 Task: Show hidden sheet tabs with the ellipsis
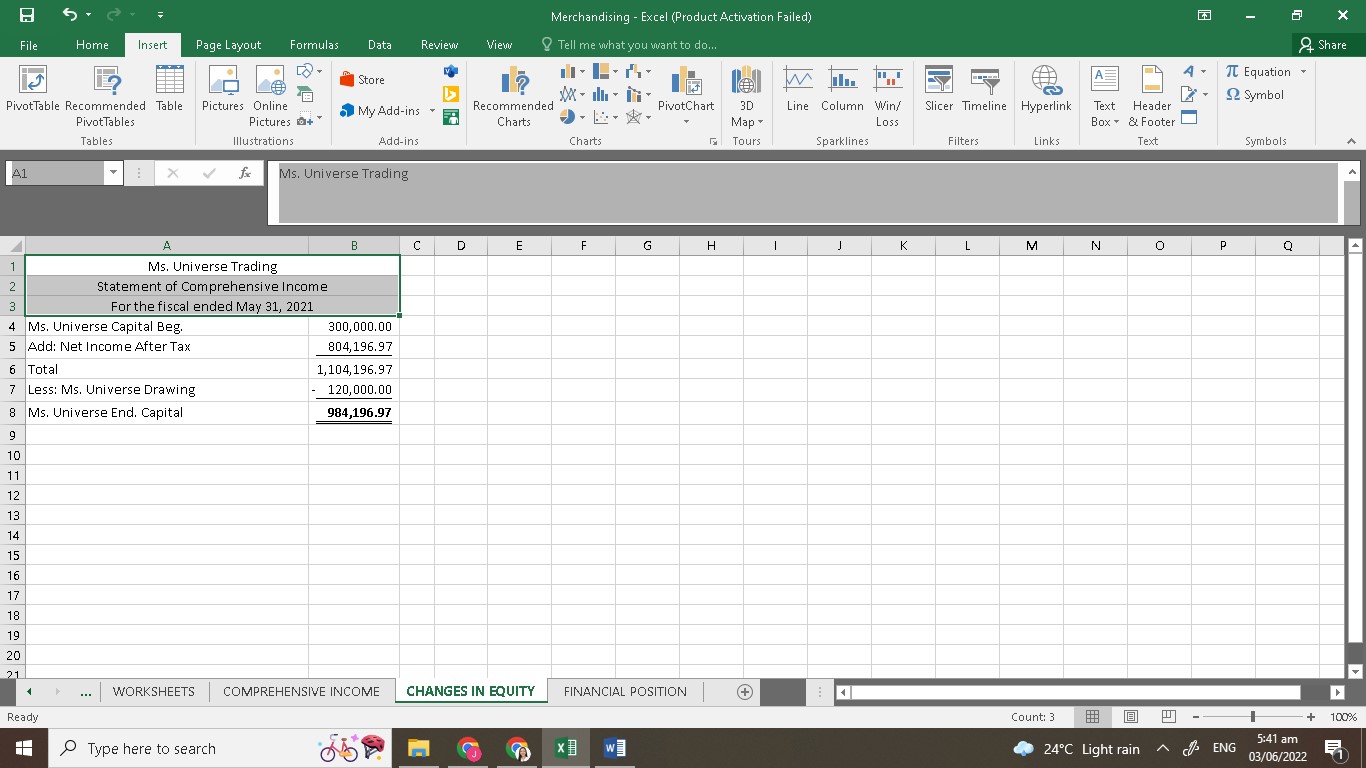[87, 691]
